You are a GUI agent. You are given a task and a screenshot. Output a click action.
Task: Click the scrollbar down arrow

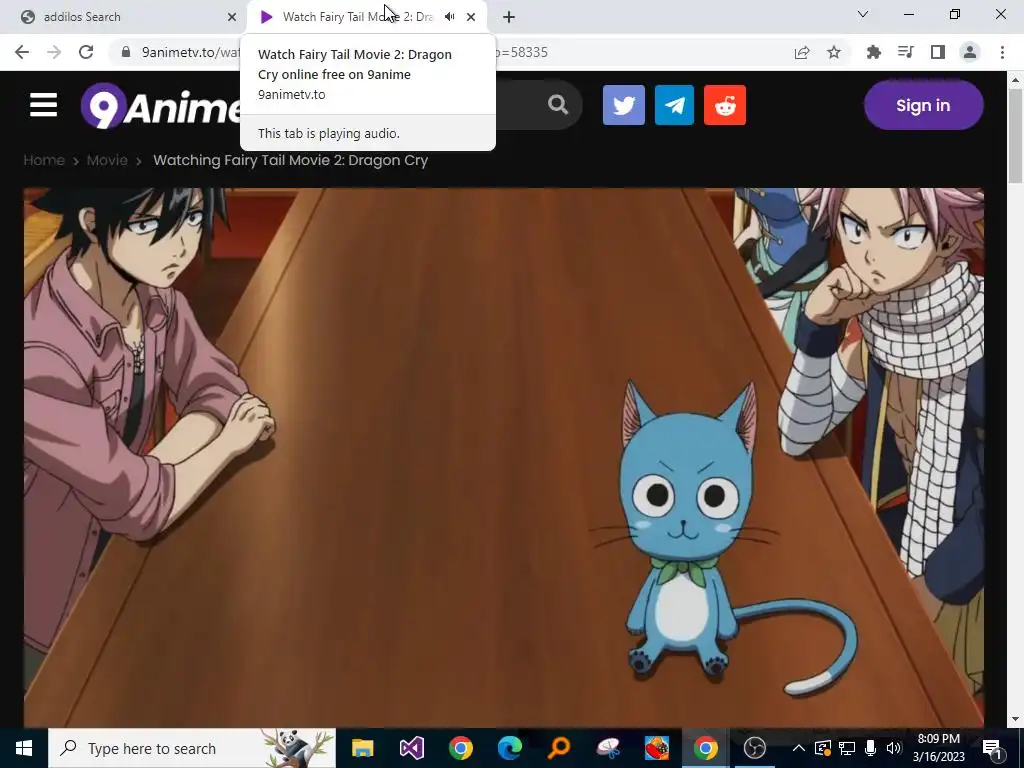pos(1015,719)
